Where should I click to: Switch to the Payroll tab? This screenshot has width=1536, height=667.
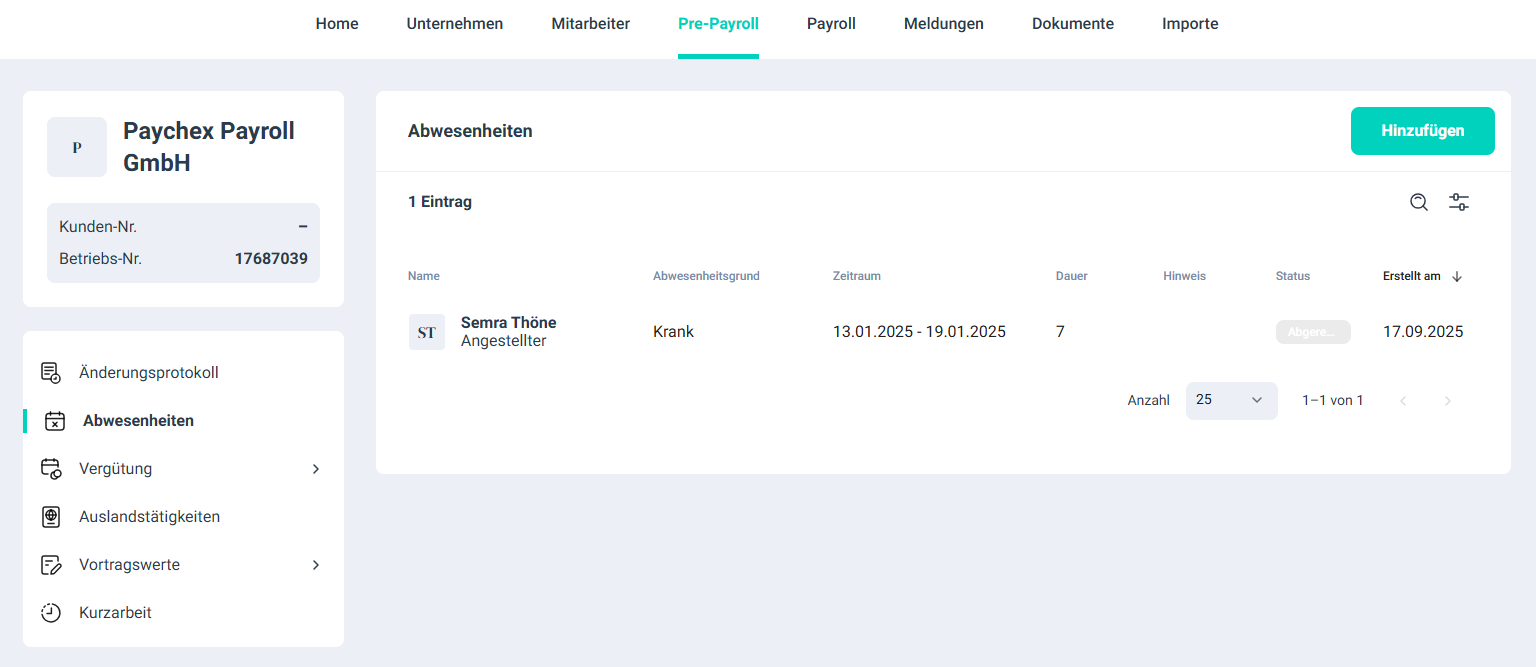click(x=831, y=24)
